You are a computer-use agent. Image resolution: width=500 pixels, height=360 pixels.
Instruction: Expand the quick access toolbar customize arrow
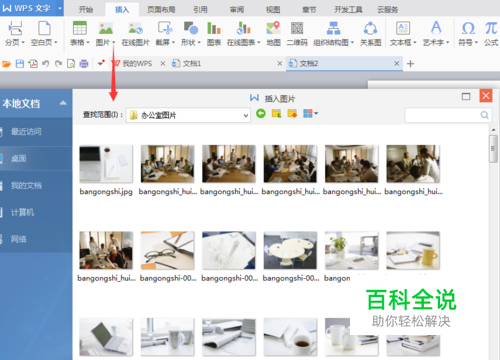[x=101, y=63]
